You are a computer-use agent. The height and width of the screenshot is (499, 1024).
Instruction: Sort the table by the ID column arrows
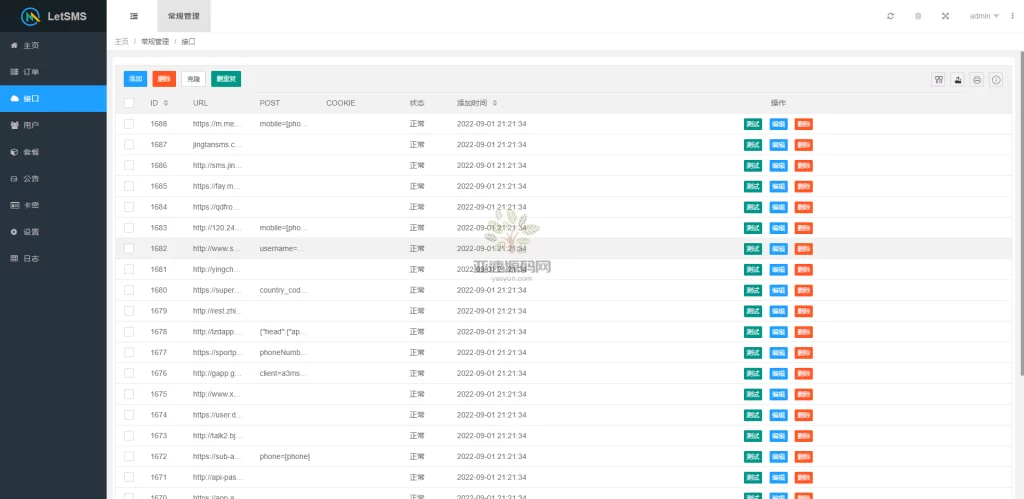click(166, 103)
